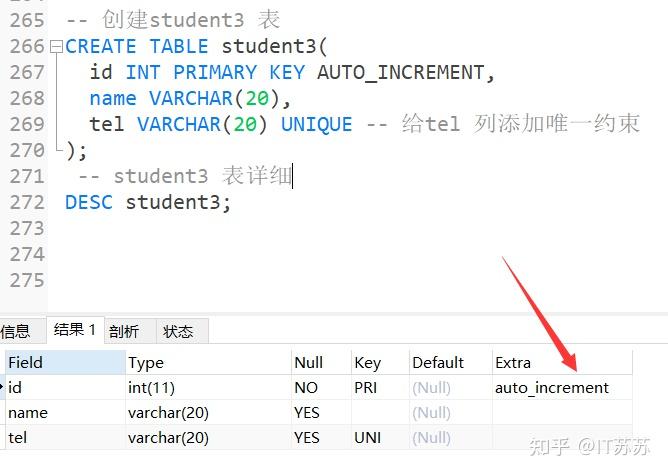Click (Null) default cell in id row
The width and height of the screenshot is (668, 475).
(x=451, y=388)
